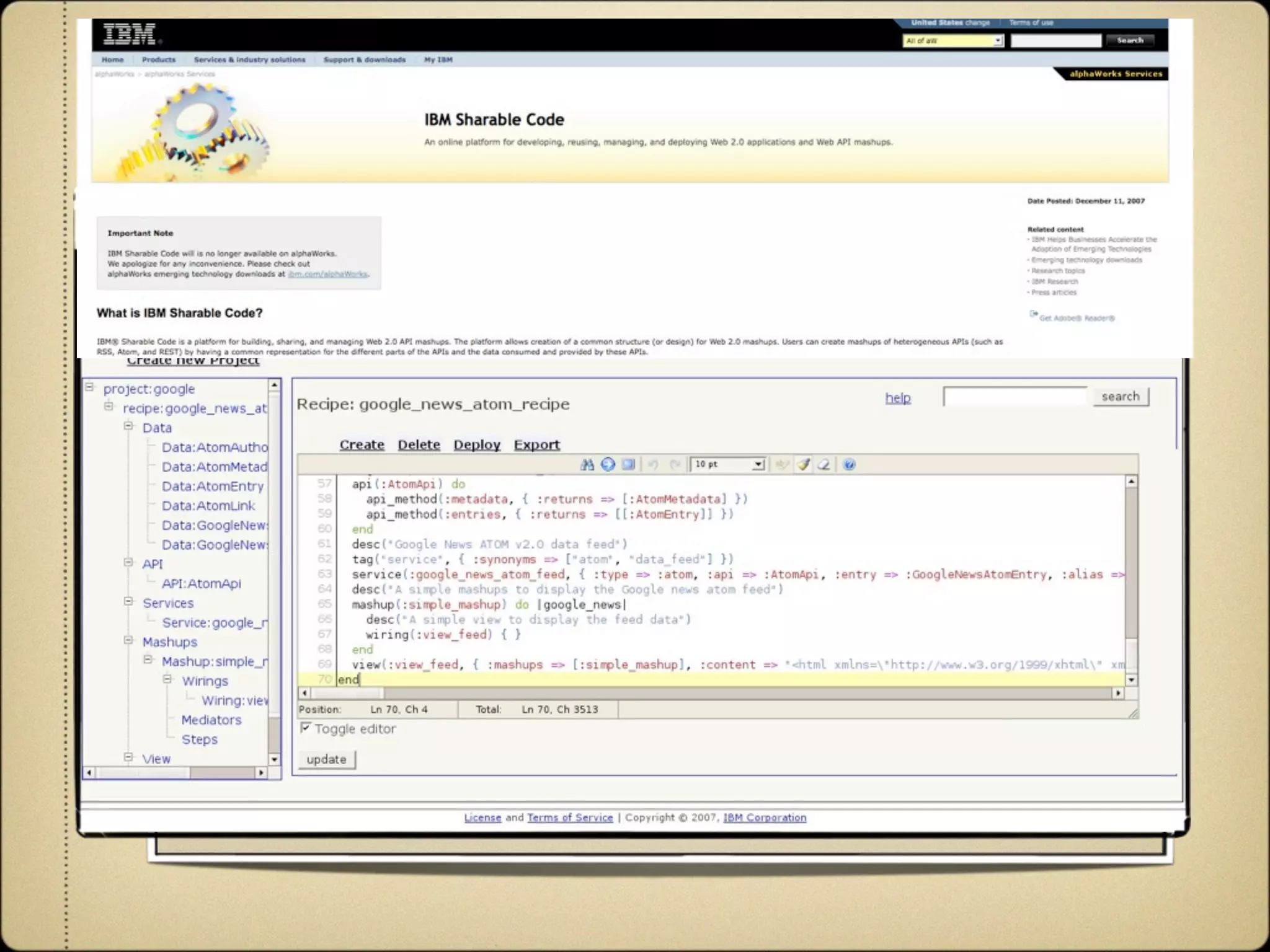1270x952 pixels.
Task: Toggle fullscreen editor mode icon
Action: (628, 464)
